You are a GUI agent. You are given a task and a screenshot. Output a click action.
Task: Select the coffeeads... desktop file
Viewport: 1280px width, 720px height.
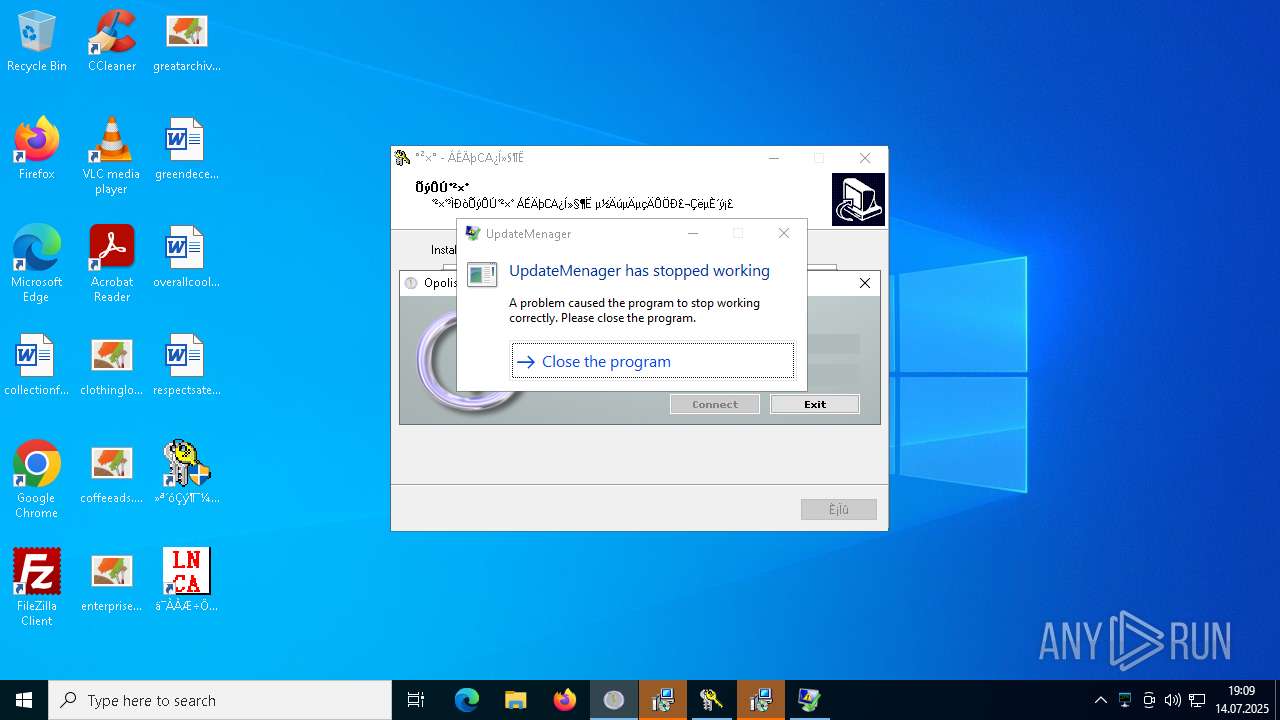point(112,473)
